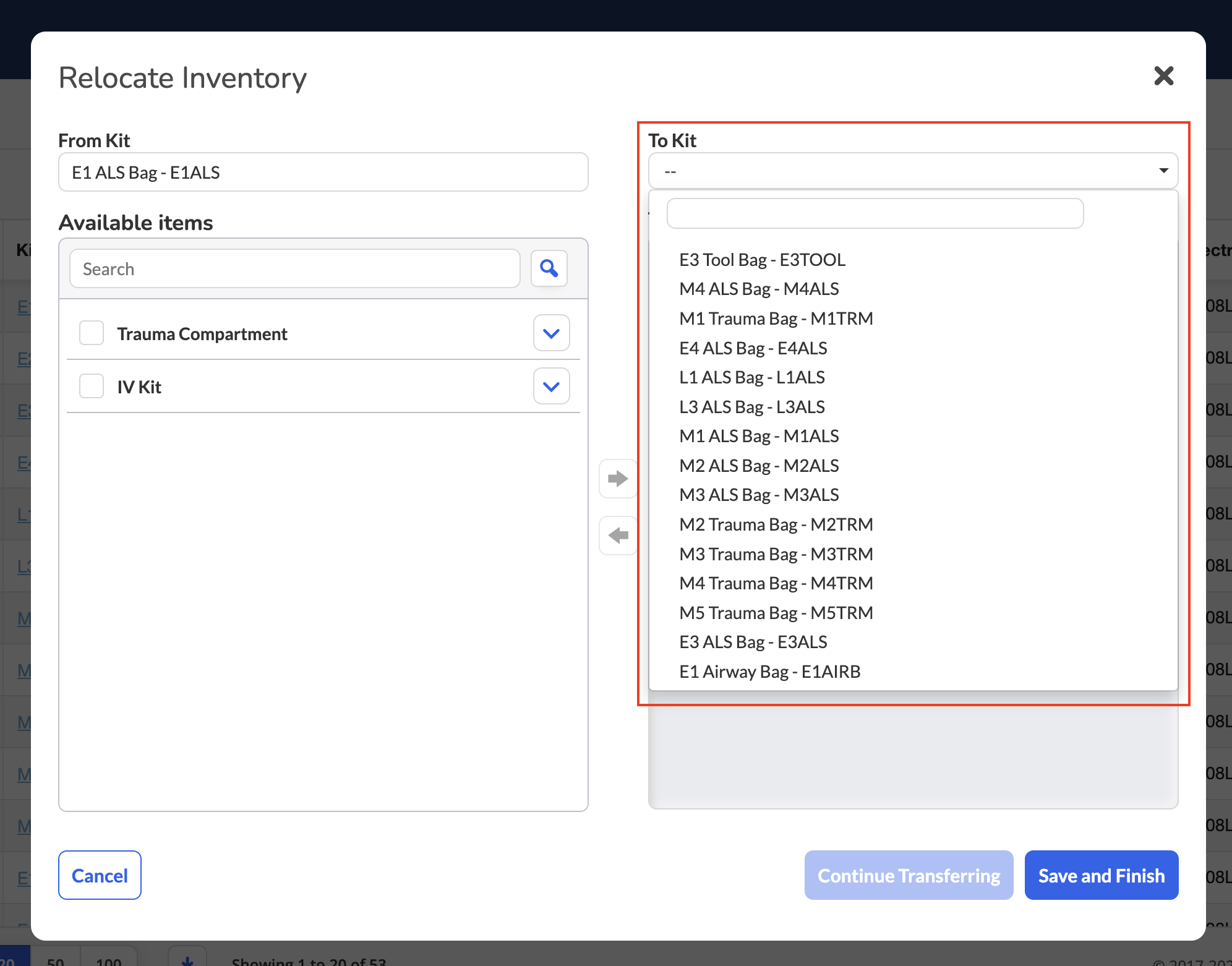
Task: Choose E1 Airway Bag - E1AIRB
Action: (770, 672)
